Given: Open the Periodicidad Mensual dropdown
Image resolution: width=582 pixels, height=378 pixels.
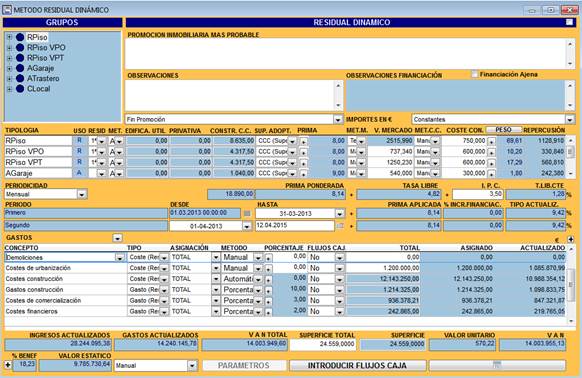Looking at the screenshot, I should (x=82, y=194).
